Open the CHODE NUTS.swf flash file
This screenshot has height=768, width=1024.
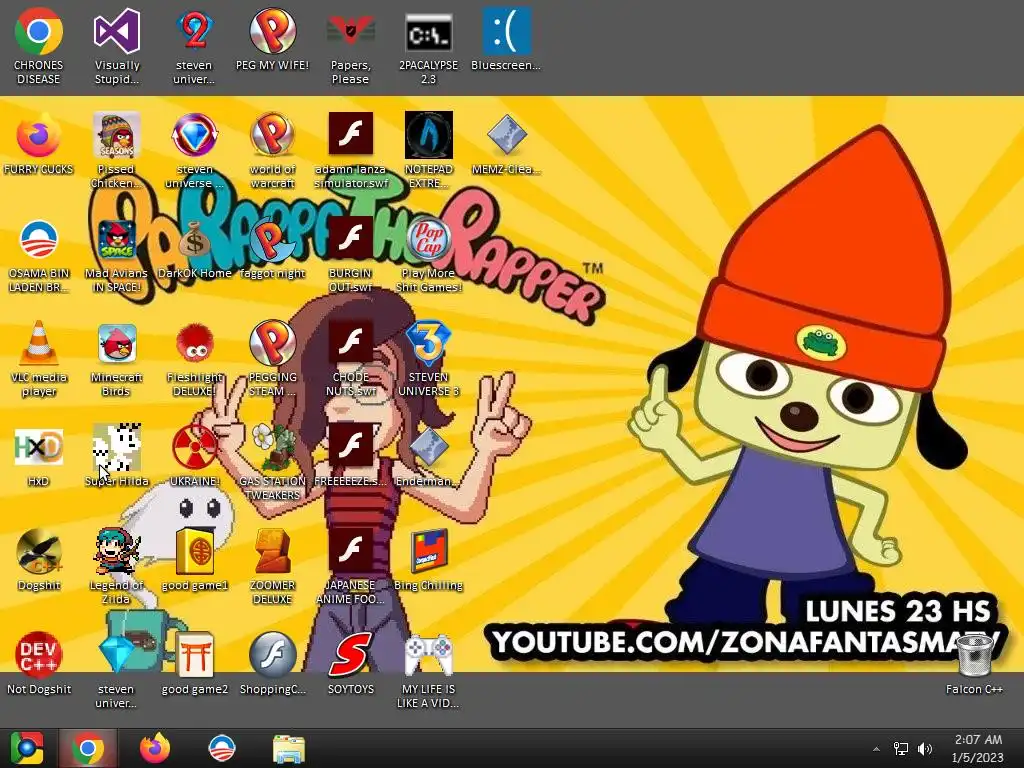pos(351,344)
